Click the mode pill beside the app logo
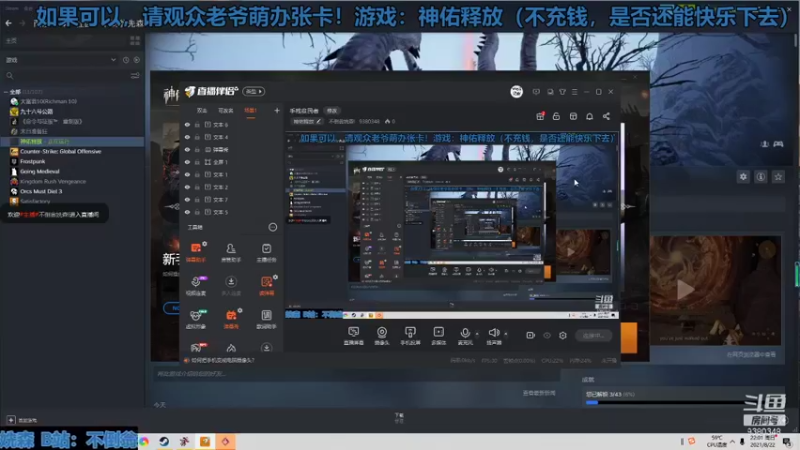 pos(254,91)
